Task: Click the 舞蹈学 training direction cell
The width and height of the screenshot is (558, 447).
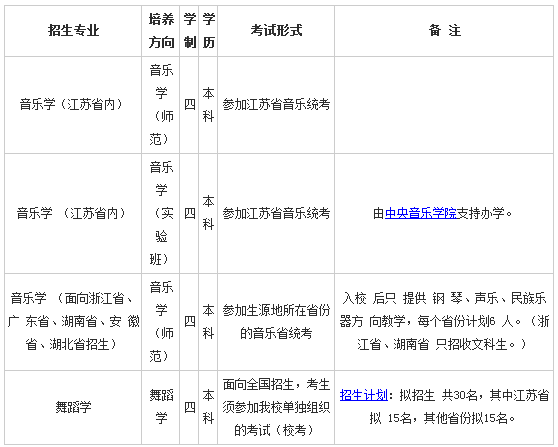Action: pyautogui.click(x=161, y=407)
